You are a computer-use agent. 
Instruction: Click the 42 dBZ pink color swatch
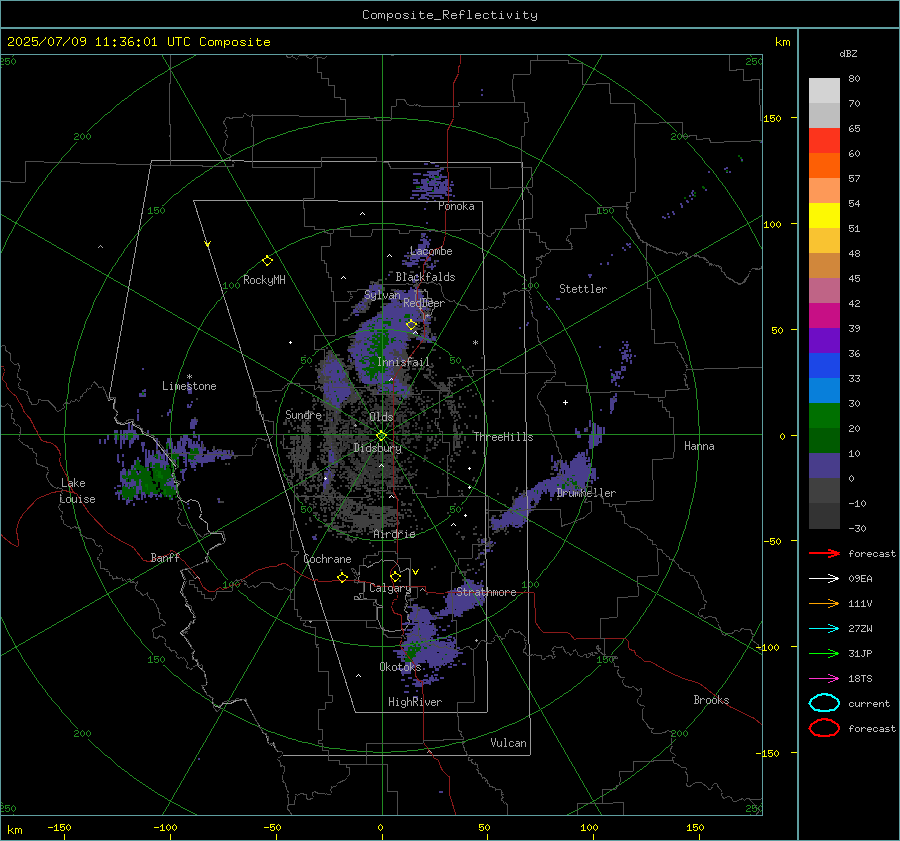coord(824,291)
